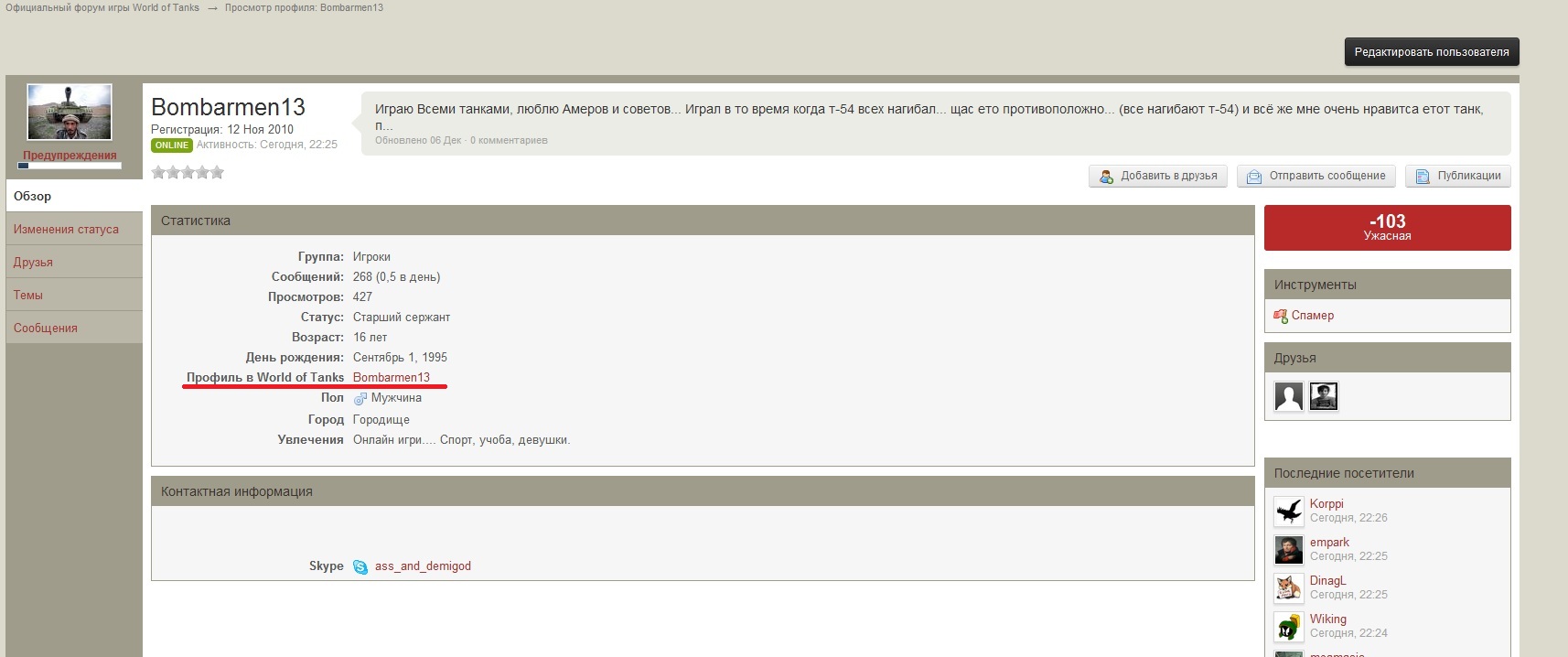Click the male gender icon beside Мужчина
This screenshot has width=1568, height=657.
click(x=360, y=398)
